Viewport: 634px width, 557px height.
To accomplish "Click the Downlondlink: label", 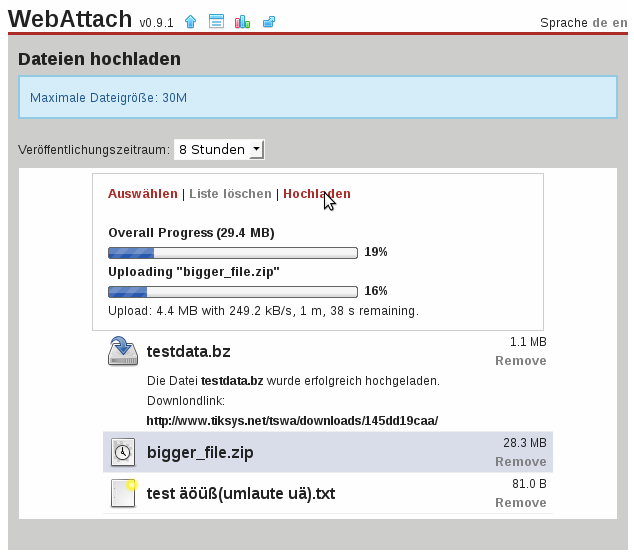I will click(x=186, y=401).
